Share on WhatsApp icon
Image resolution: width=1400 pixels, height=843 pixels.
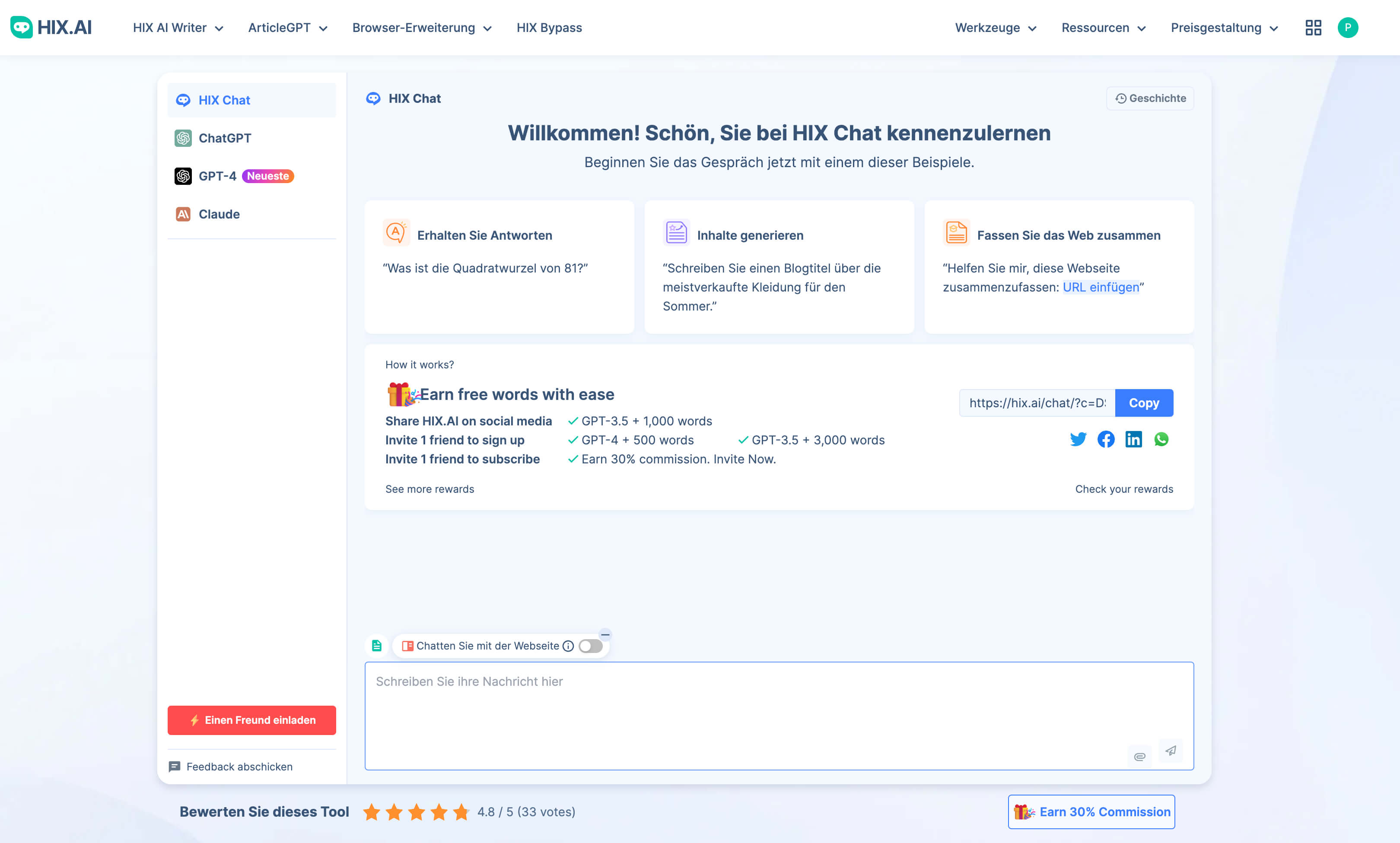[x=1161, y=439]
